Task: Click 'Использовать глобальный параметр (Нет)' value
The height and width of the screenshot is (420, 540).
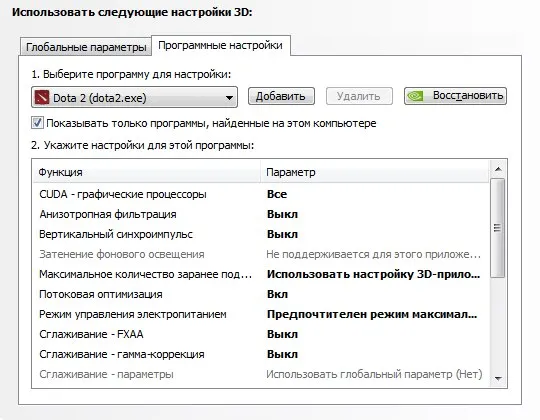Action: tap(374, 374)
